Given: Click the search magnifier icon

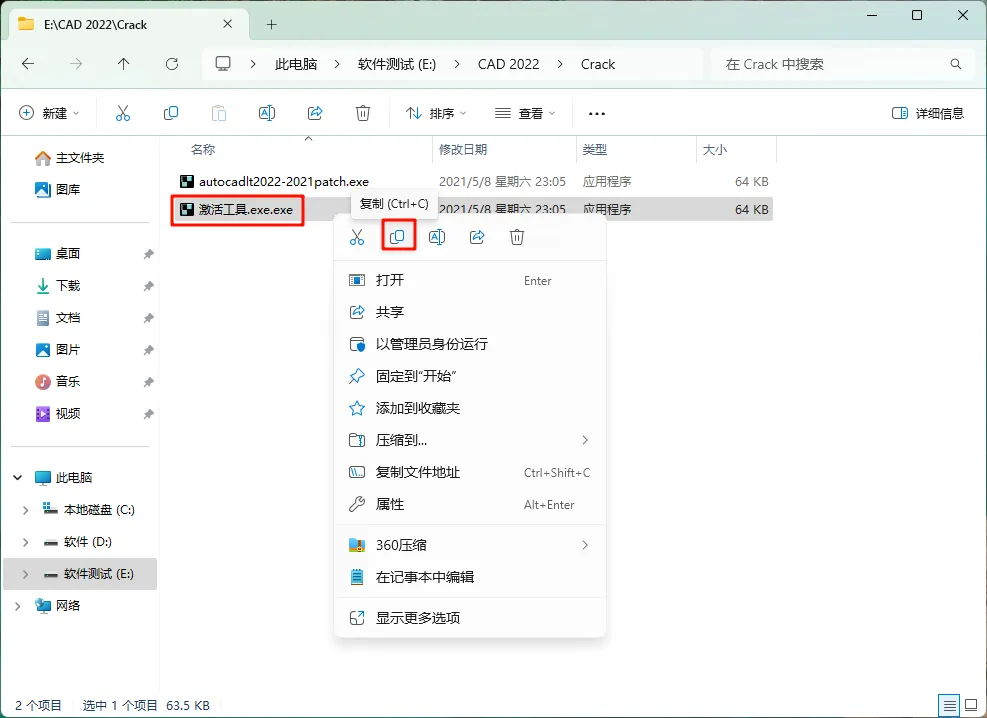Looking at the screenshot, I should [x=956, y=64].
